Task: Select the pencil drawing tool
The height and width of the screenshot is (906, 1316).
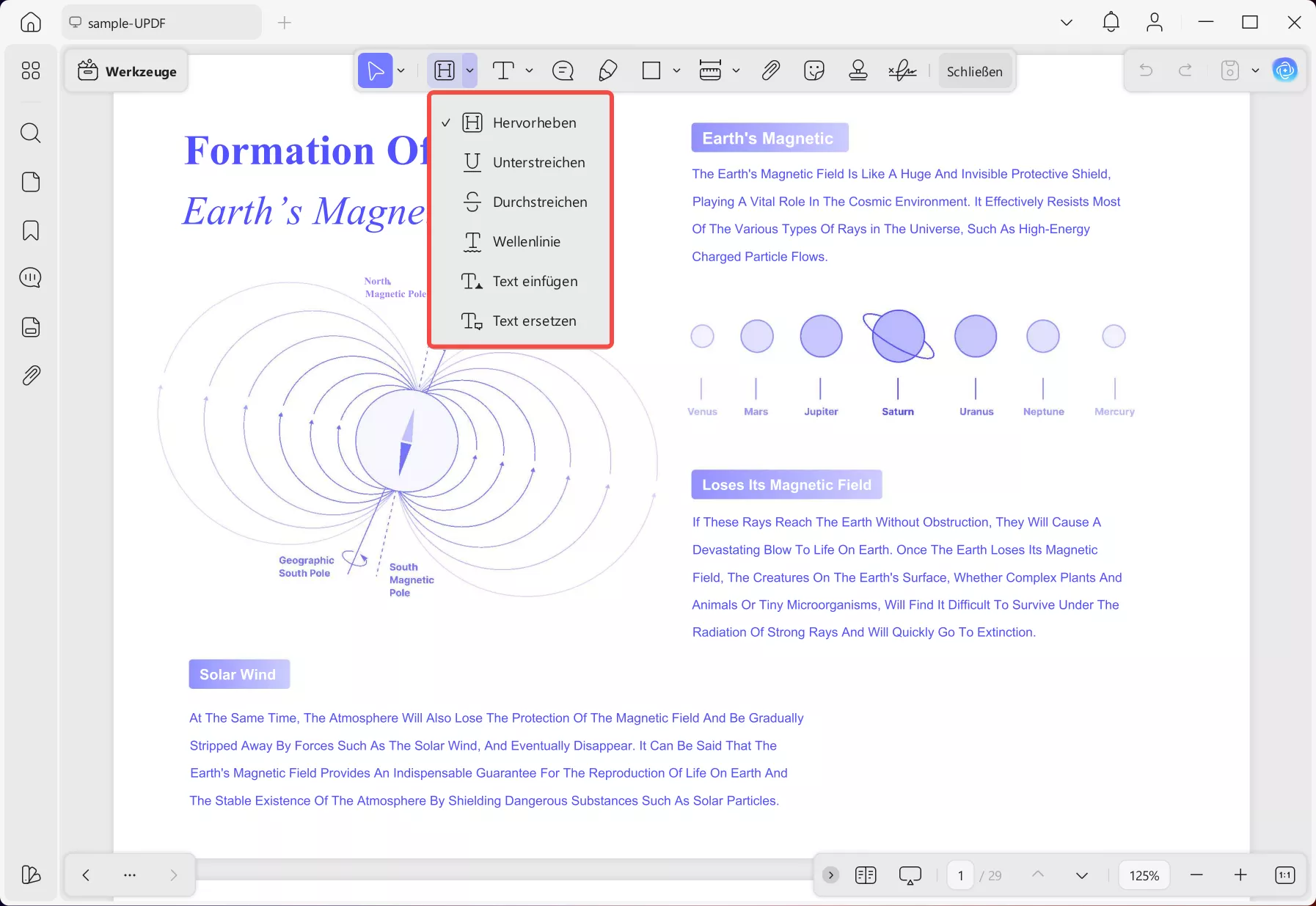Action: 607,70
